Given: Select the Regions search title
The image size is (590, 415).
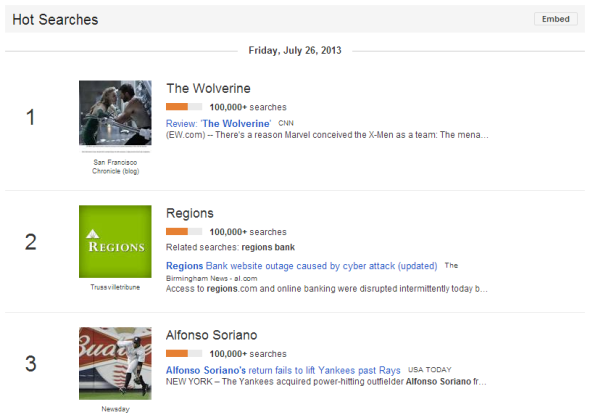Looking at the screenshot, I should (x=190, y=213).
